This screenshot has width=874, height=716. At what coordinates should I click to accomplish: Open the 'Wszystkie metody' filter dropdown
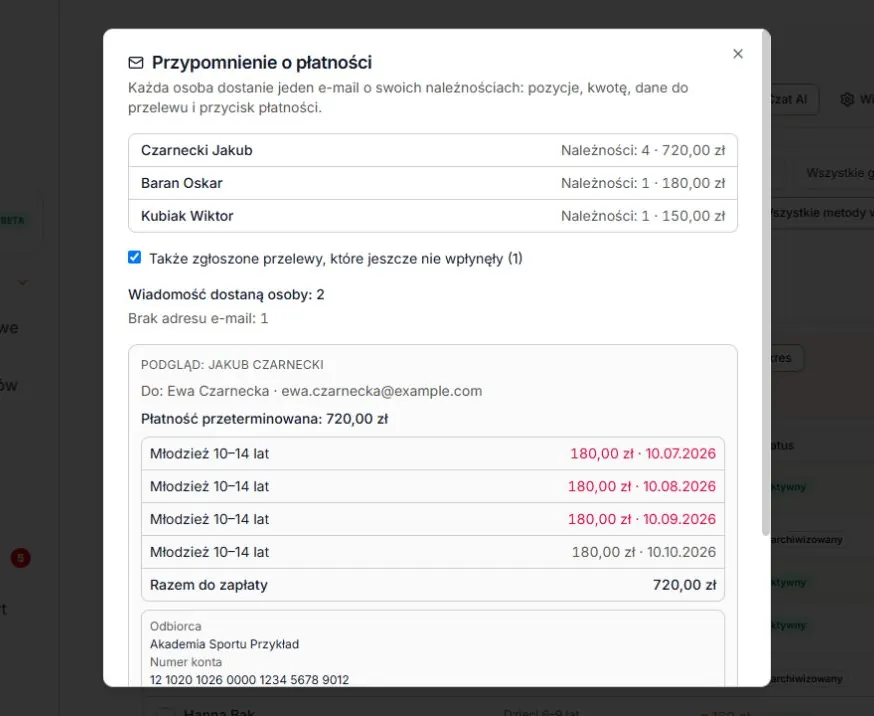click(x=819, y=213)
